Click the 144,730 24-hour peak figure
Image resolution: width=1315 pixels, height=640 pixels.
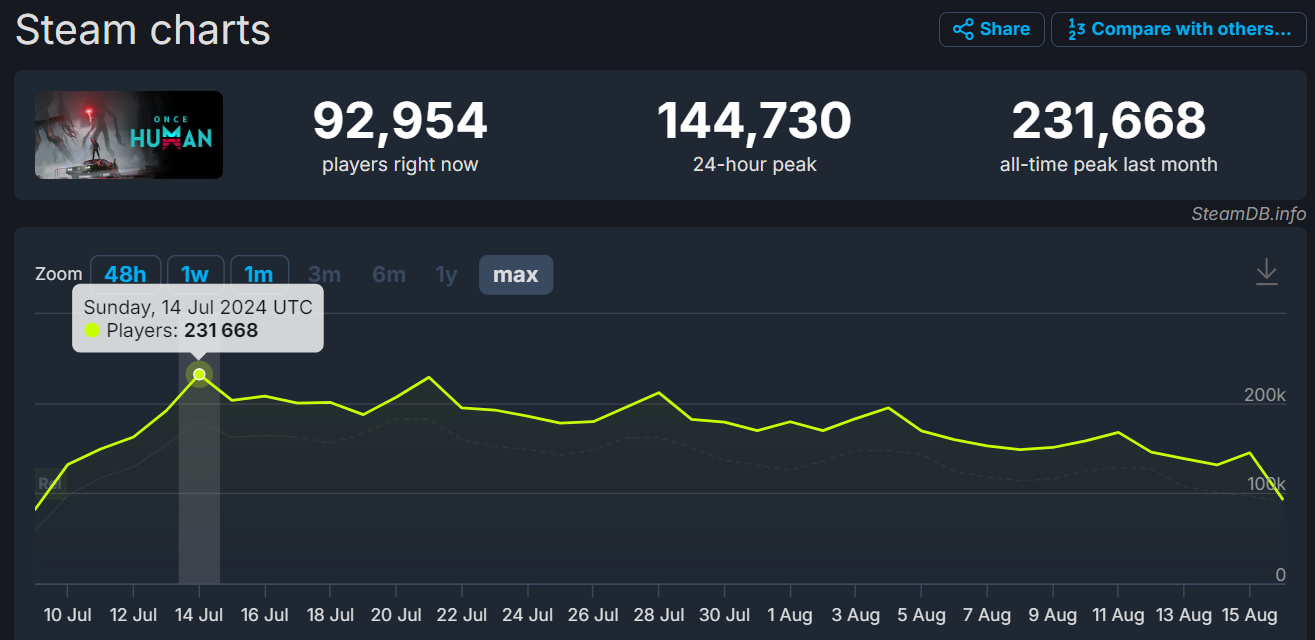tap(754, 120)
